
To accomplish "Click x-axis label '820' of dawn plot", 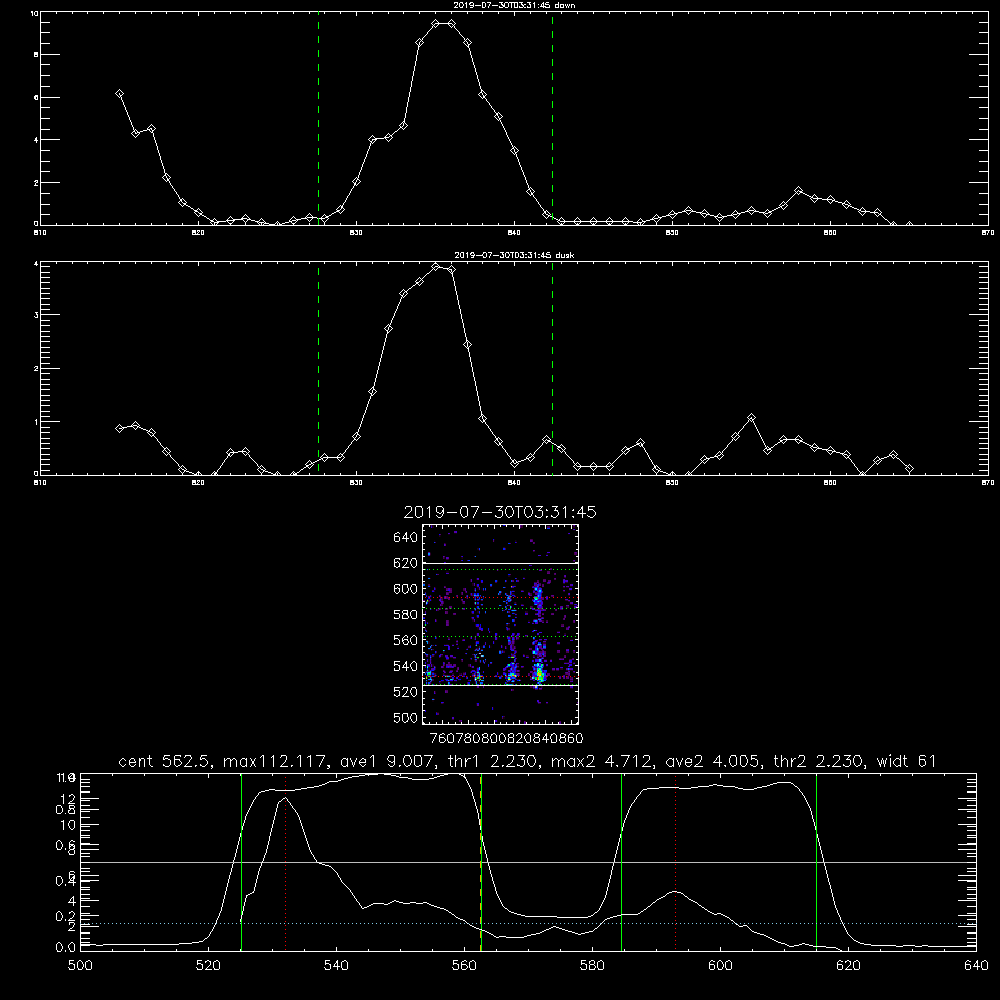I will pyautogui.click(x=198, y=233).
